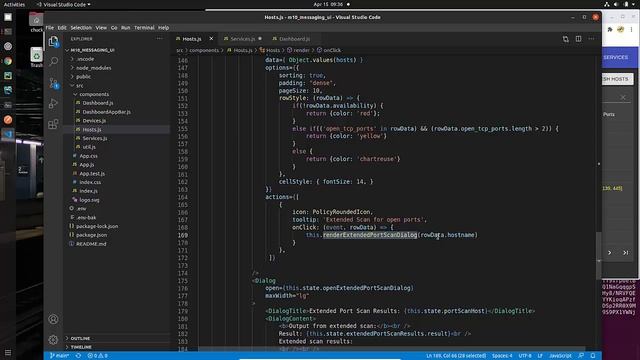Click the Spaces: 4 indentation setting
This screenshot has width=640, height=360.
point(502,356)
